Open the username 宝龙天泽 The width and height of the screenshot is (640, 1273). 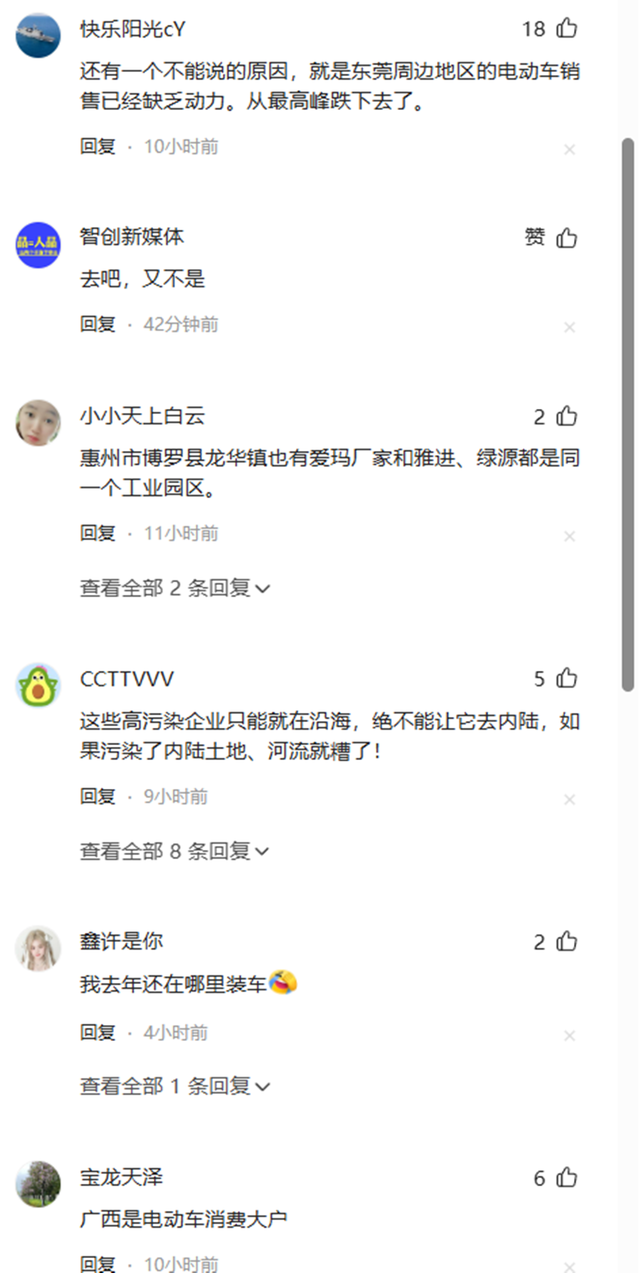(x=121, y=1178)
